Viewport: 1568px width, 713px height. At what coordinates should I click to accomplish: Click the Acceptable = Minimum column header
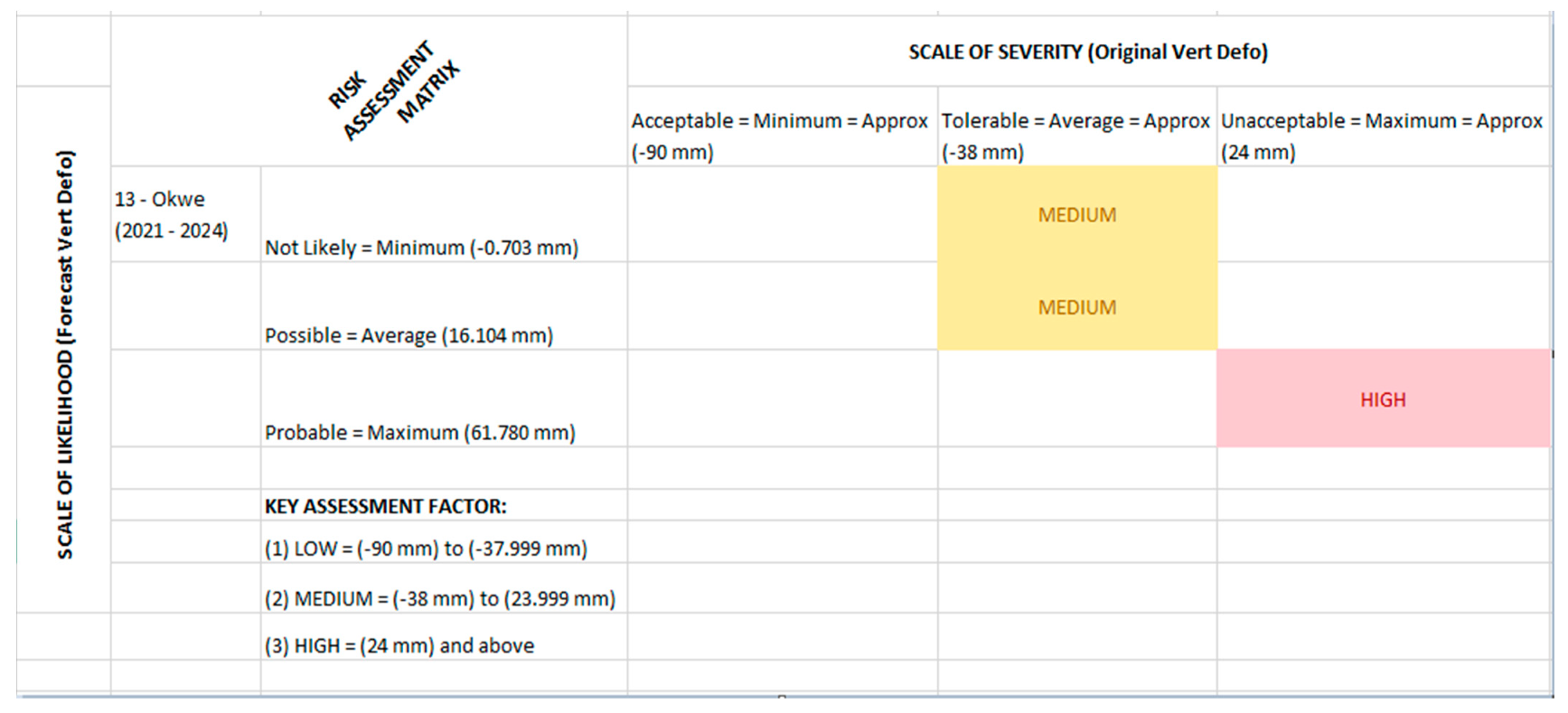coord(781,136)
